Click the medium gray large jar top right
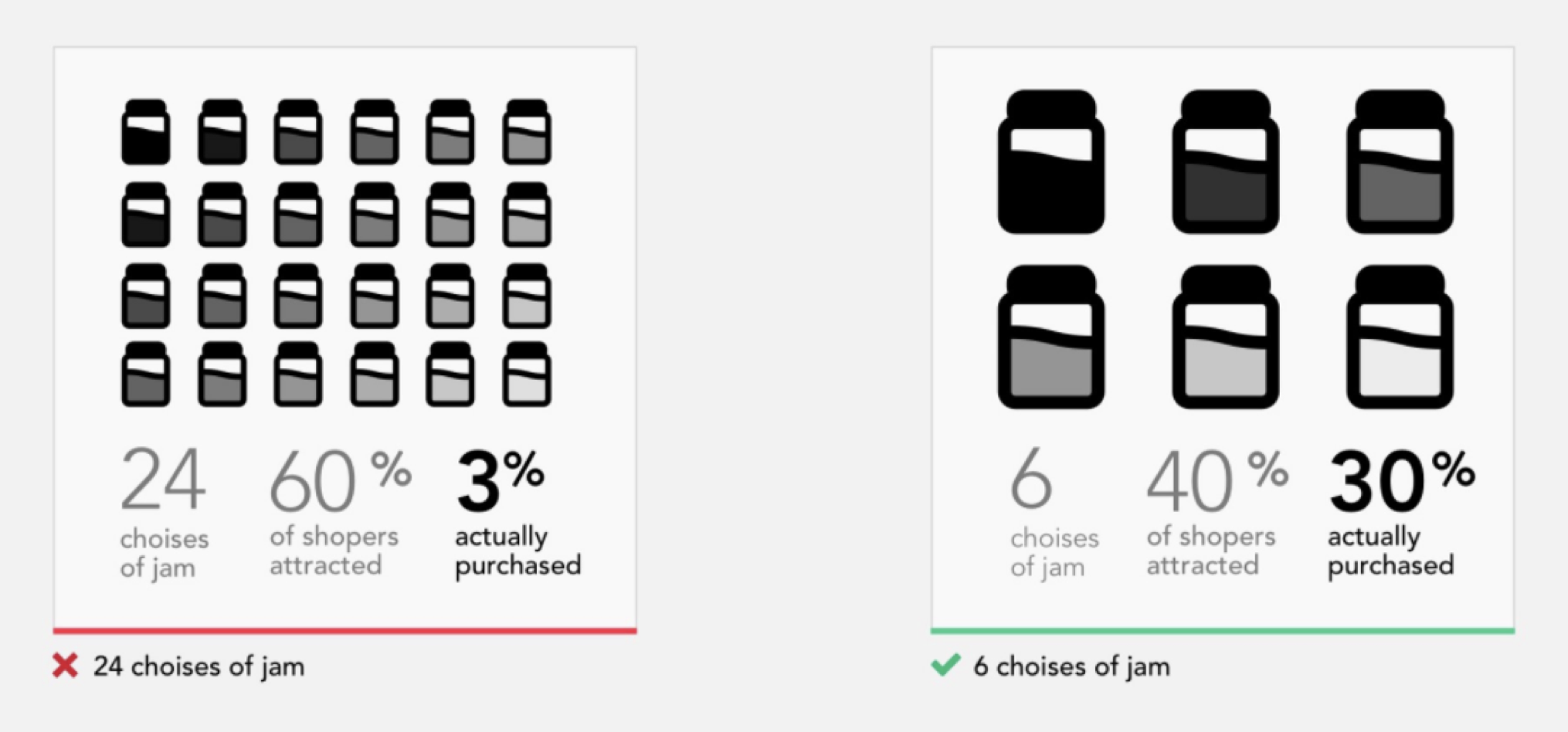 click(1400, 161)
